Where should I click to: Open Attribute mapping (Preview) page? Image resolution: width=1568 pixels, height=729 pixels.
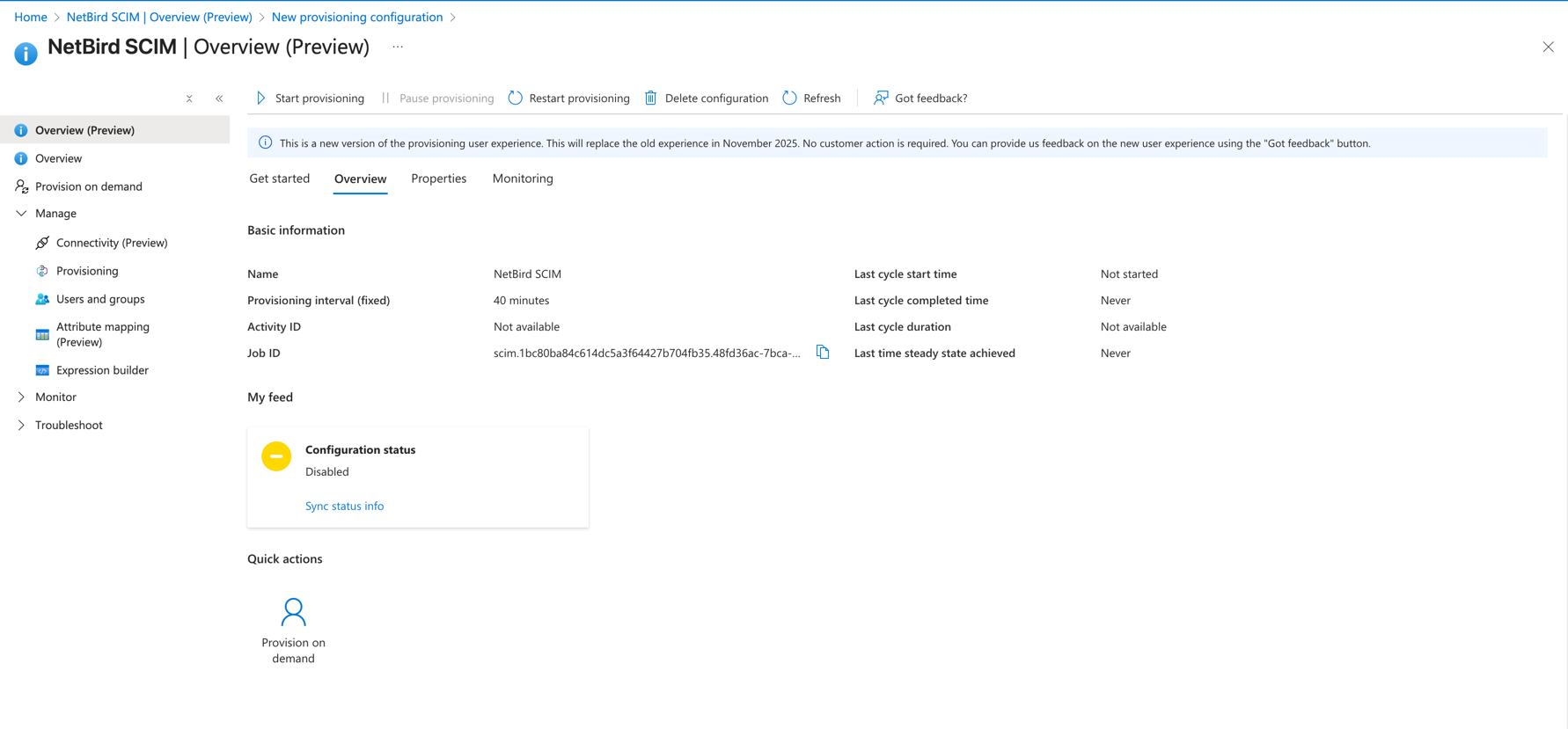(x=102, y=334)
